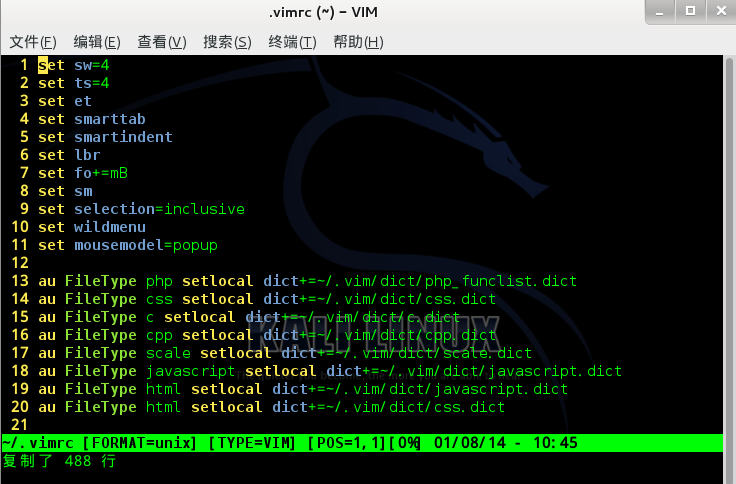The image size is (736, 484).
Task: Close the VIM terminal window
Action: pos(721,12)
